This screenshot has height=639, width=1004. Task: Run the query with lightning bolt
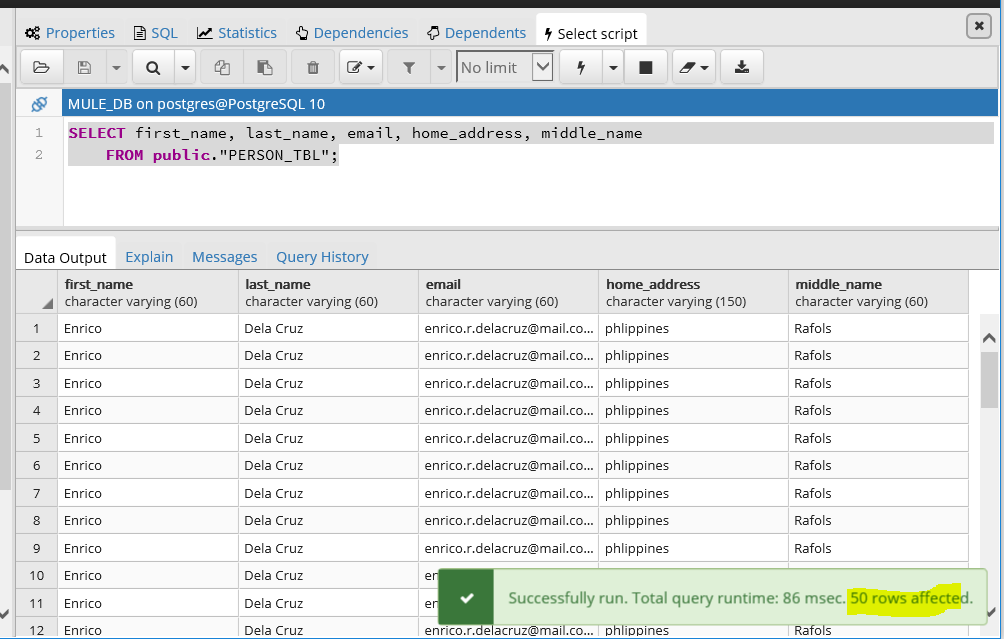point(580,68)
